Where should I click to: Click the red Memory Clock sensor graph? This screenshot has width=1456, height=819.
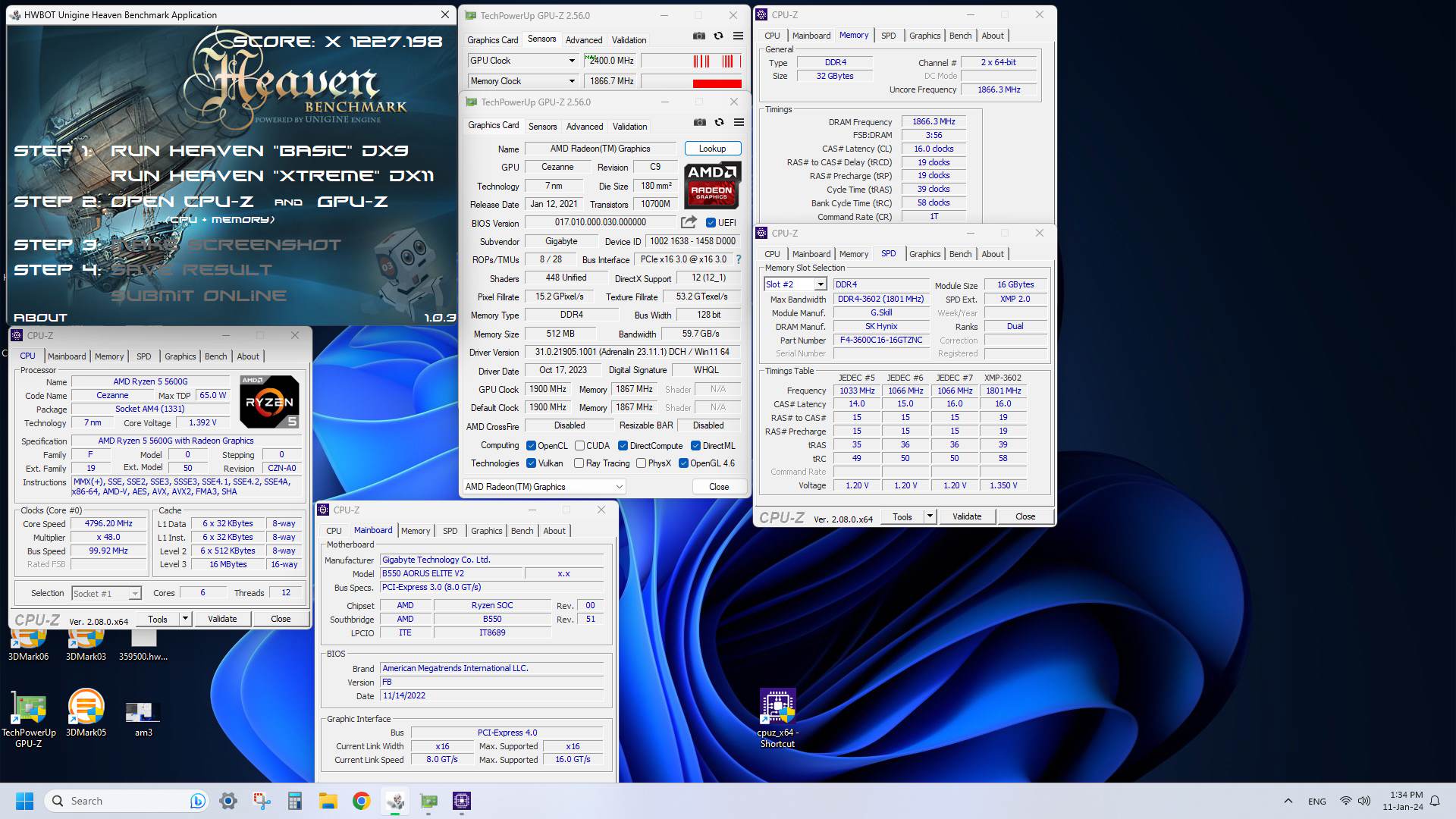coord(692,81)
